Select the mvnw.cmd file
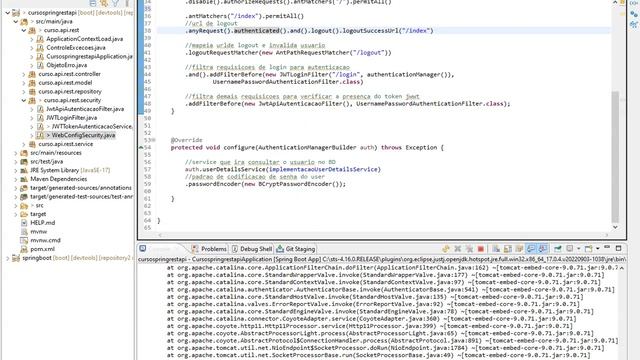Image resolution: width=640 pixels, height=360 pixels. click(x=45, y=240)
